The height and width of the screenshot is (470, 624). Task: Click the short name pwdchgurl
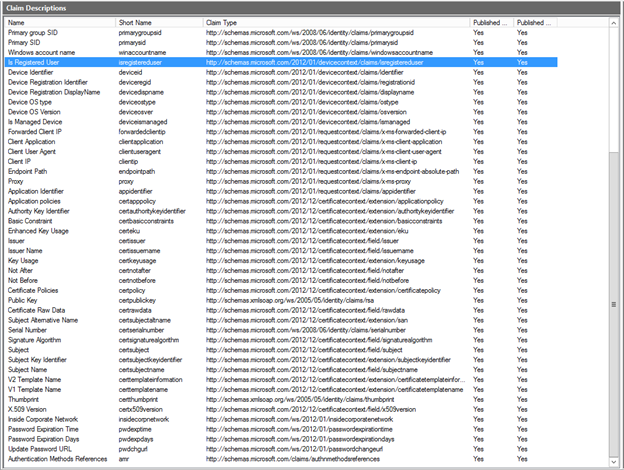[x=133, y=449]
